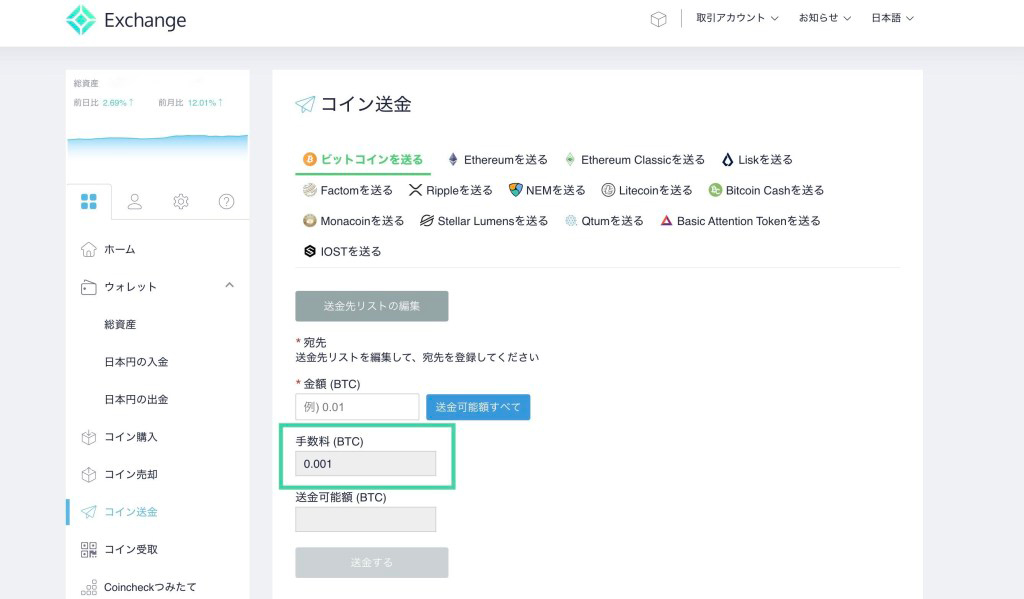Screen dimensions: 1024x599
Task: Click the Ripple X icon
Action: 415,190
